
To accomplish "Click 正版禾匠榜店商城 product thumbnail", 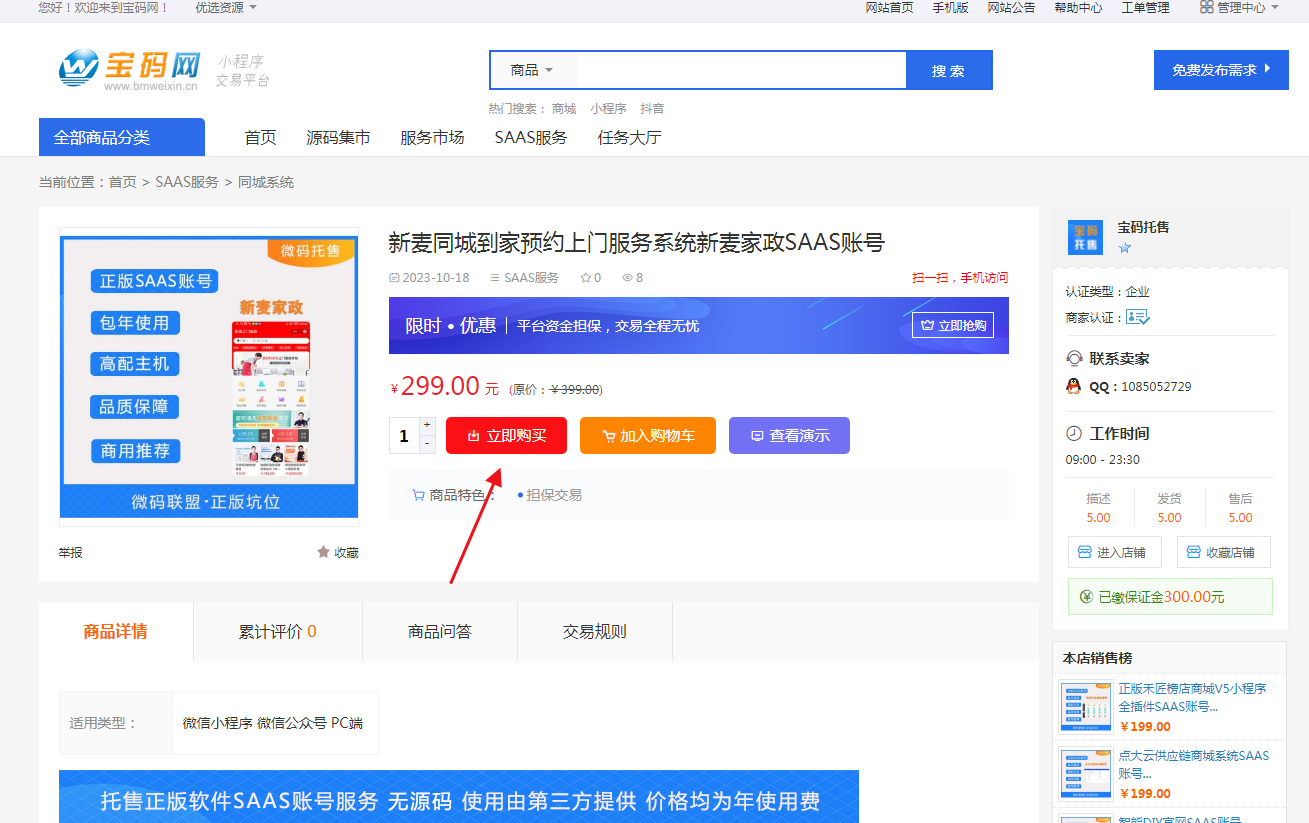I will pos(1085,707).
